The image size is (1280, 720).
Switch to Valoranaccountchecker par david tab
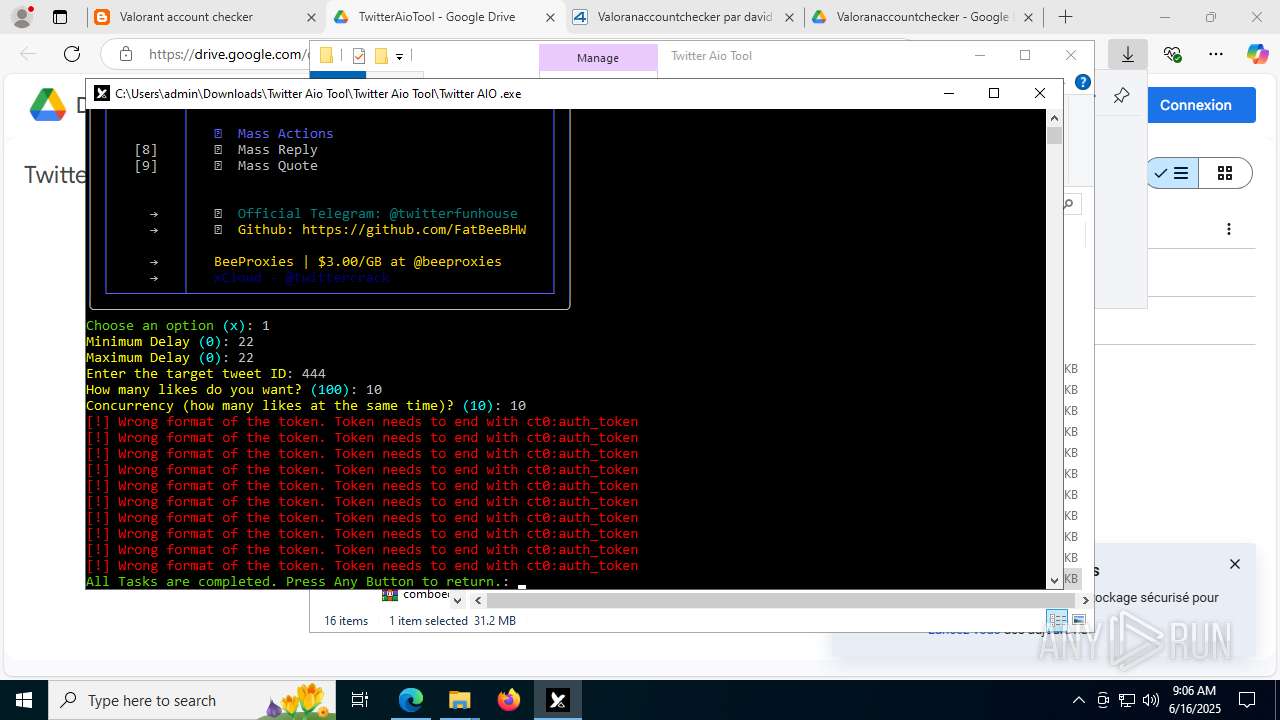684,17
